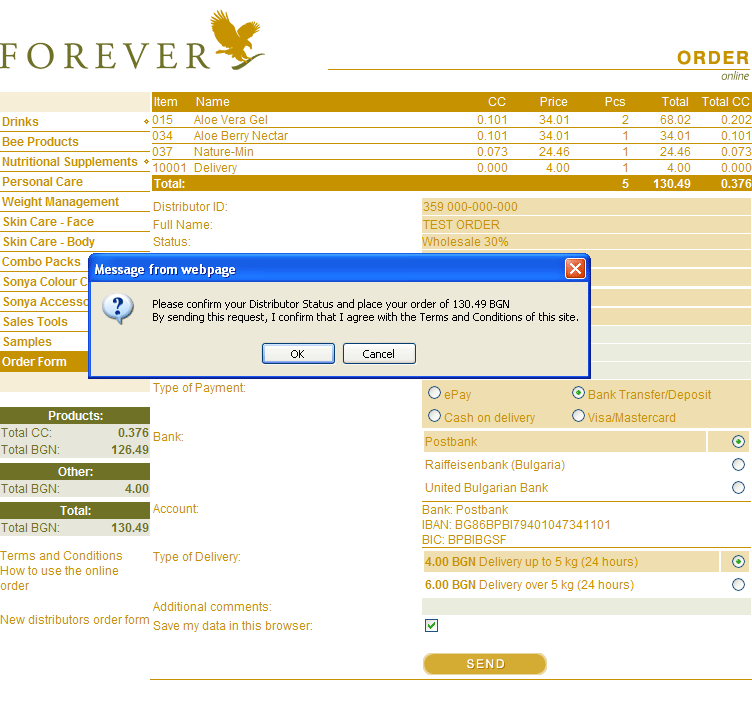Click the BIC: BPBIBGSF text

click(x=464, y=540)
